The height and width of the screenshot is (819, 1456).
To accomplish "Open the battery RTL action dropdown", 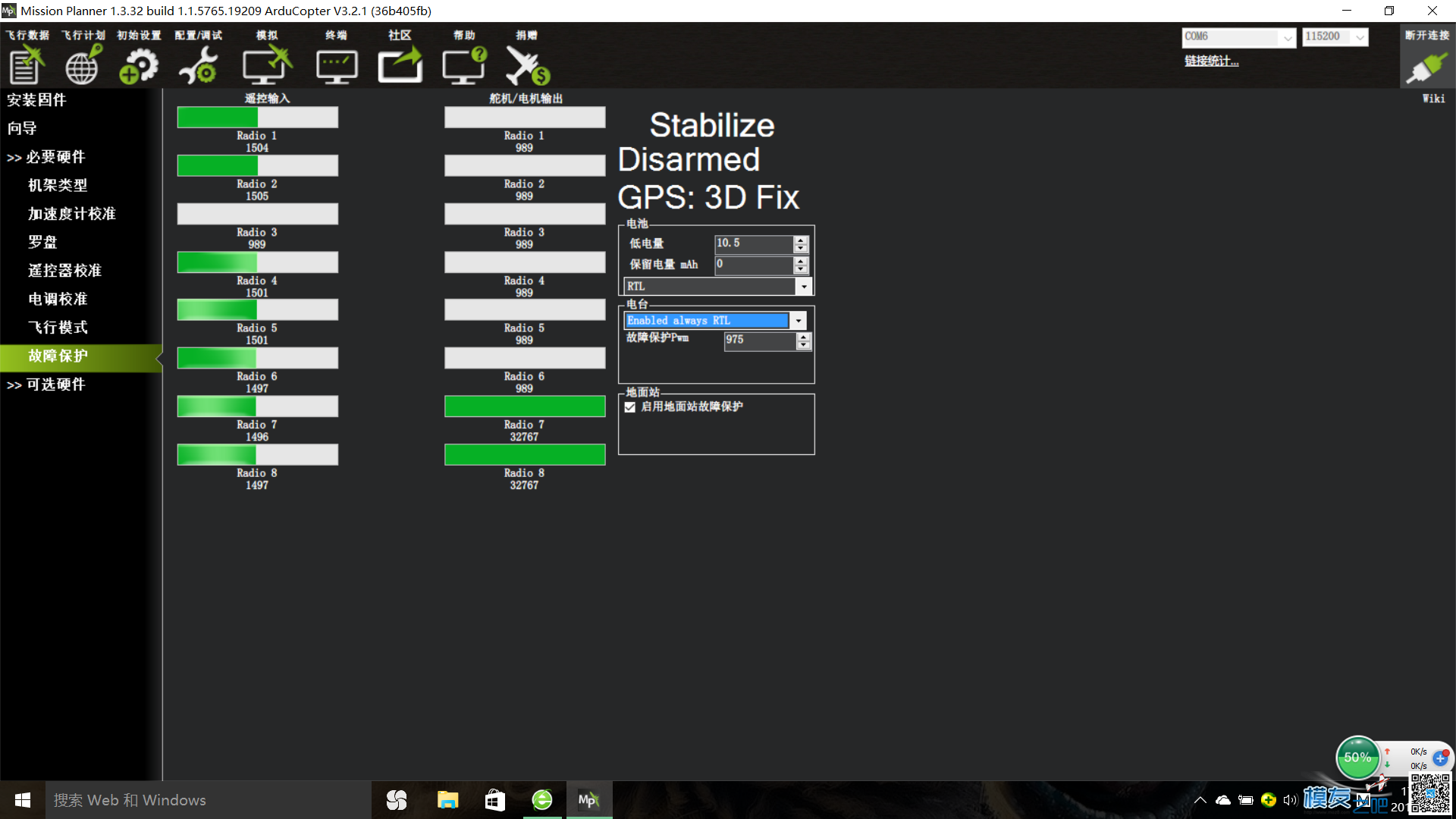I will point(804,286).
